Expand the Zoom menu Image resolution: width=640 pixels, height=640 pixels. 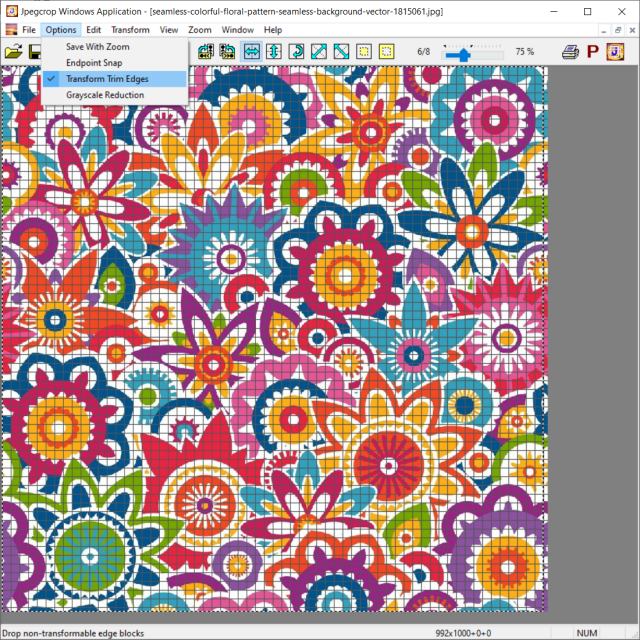[200, 30]
